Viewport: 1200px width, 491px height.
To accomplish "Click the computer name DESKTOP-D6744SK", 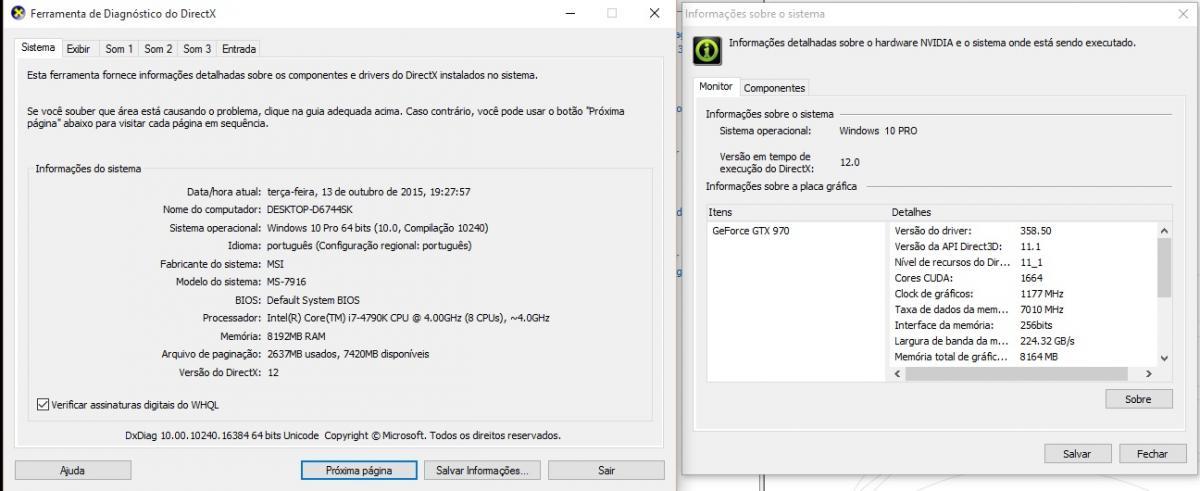I will point(310,210).
